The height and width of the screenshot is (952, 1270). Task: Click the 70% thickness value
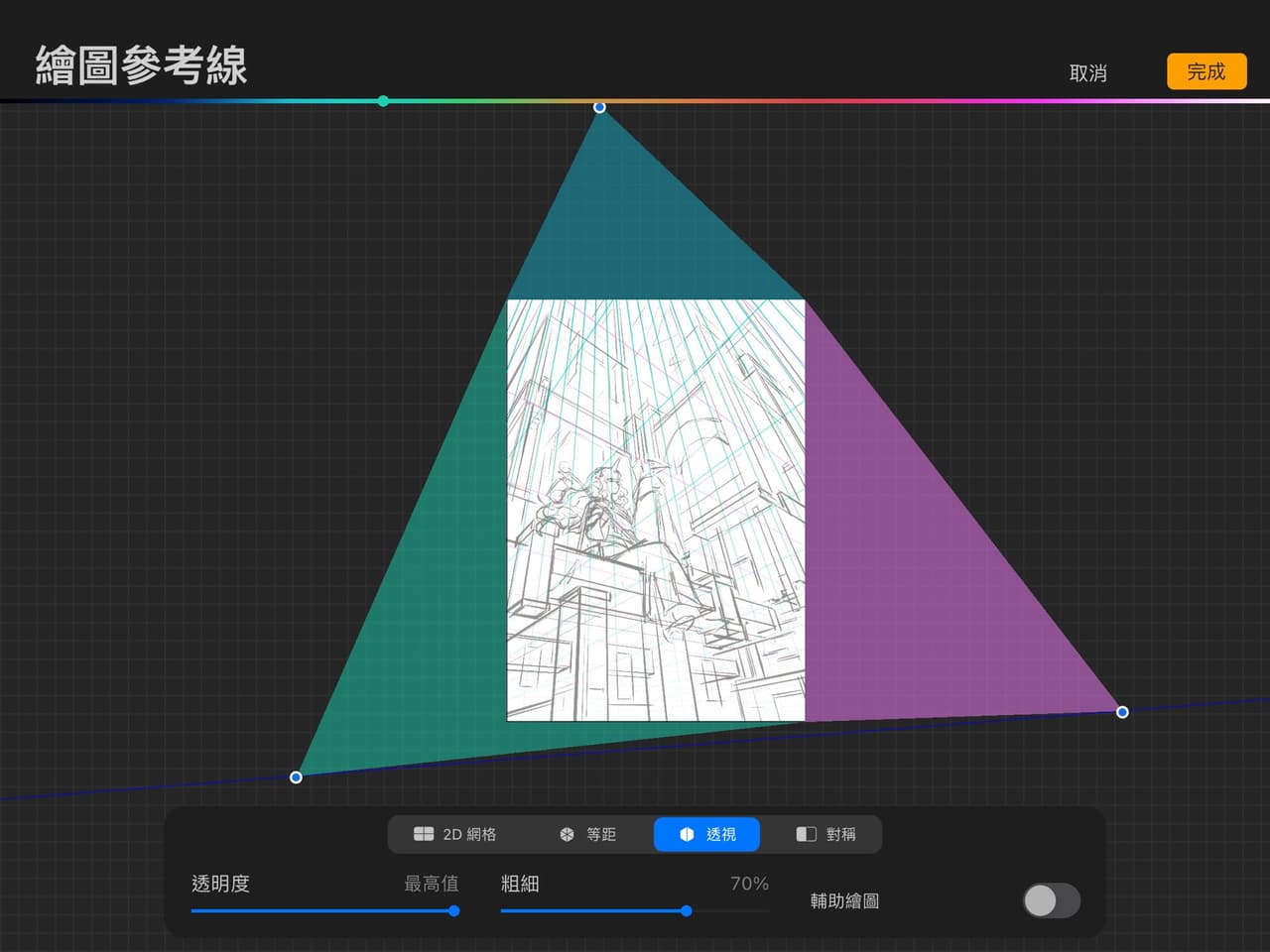(749, 884)
